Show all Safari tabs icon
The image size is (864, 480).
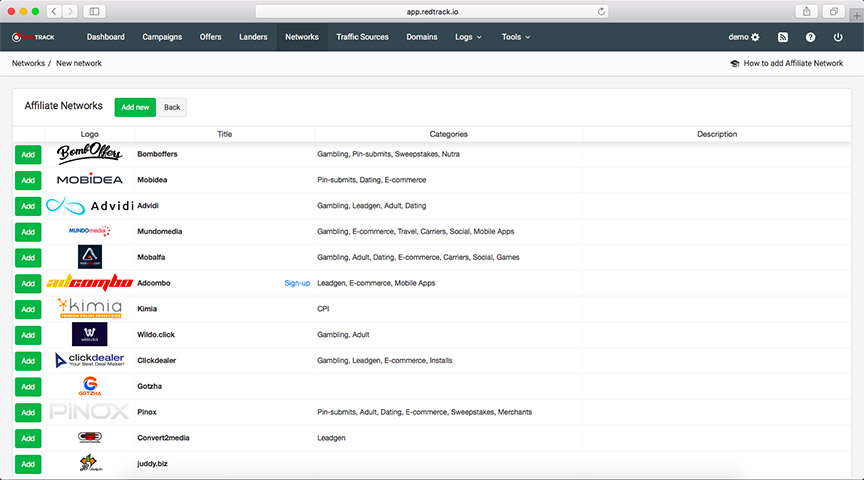834,11
